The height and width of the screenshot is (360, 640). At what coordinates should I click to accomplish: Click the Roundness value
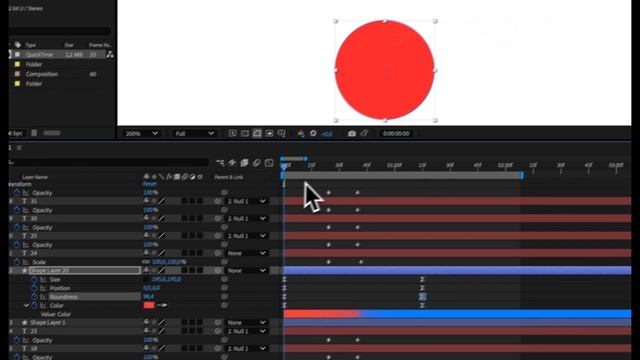point(149,297)
